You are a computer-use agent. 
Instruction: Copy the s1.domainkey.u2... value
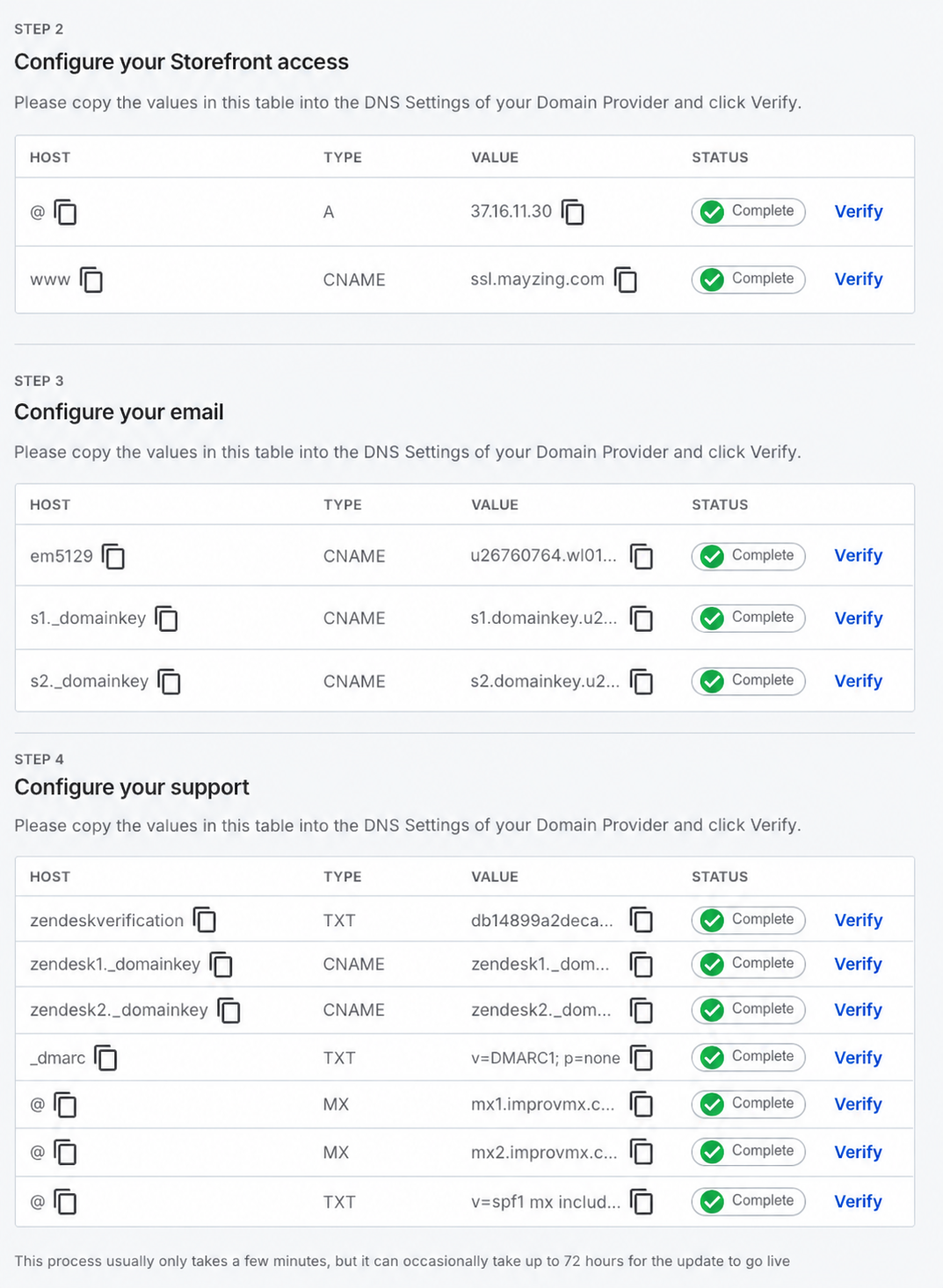click(642, 619)
